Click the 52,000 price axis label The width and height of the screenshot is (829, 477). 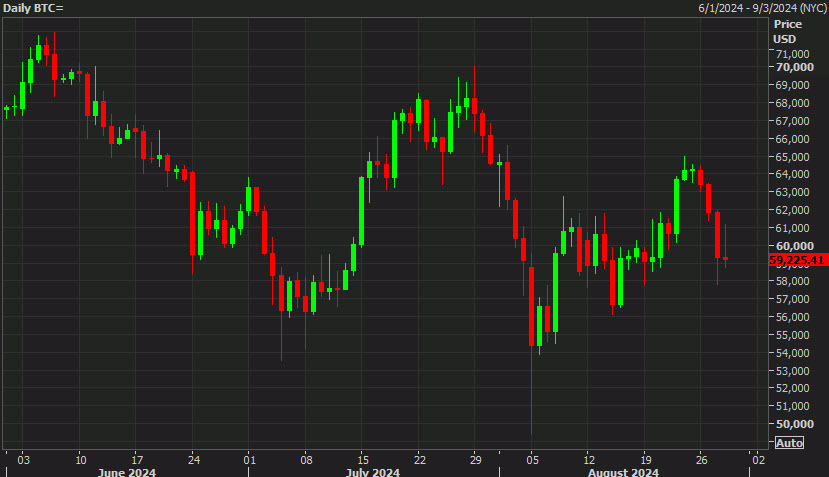pos(793,388)
